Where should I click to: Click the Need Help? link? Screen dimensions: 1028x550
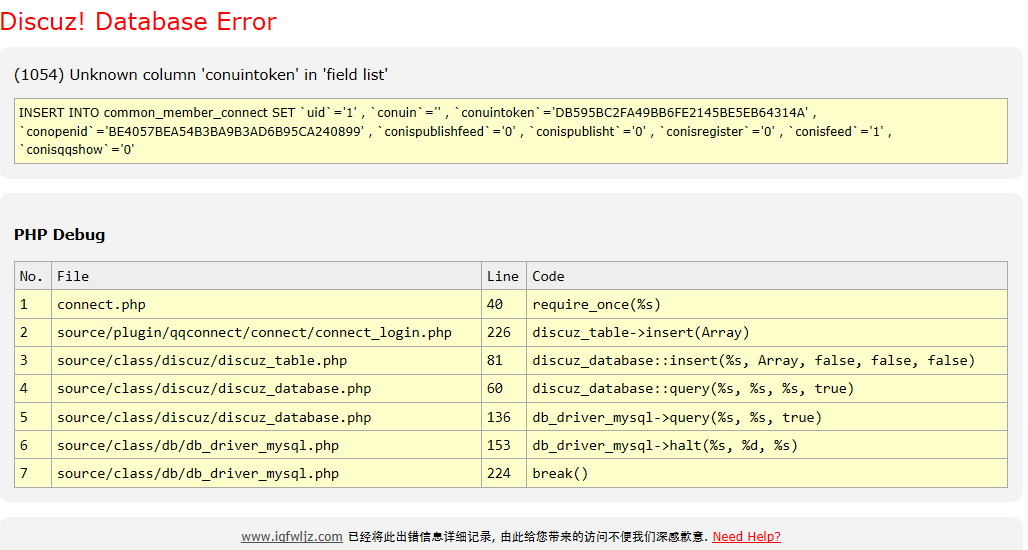[x=746, y=536]
